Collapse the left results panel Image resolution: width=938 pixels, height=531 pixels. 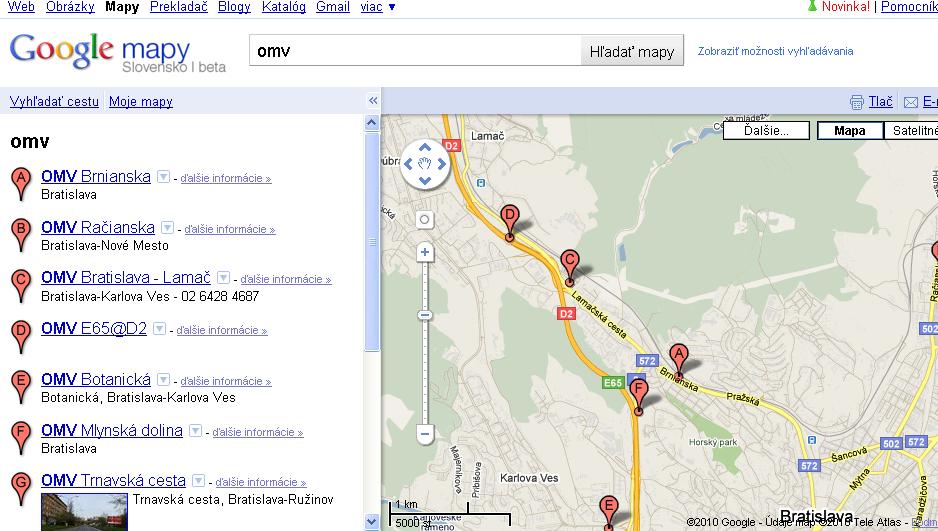point(373,100)
